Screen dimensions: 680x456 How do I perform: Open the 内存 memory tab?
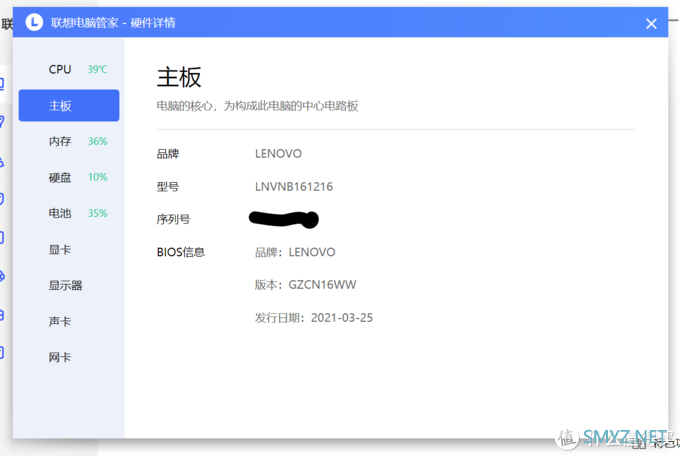coord(69,141)
